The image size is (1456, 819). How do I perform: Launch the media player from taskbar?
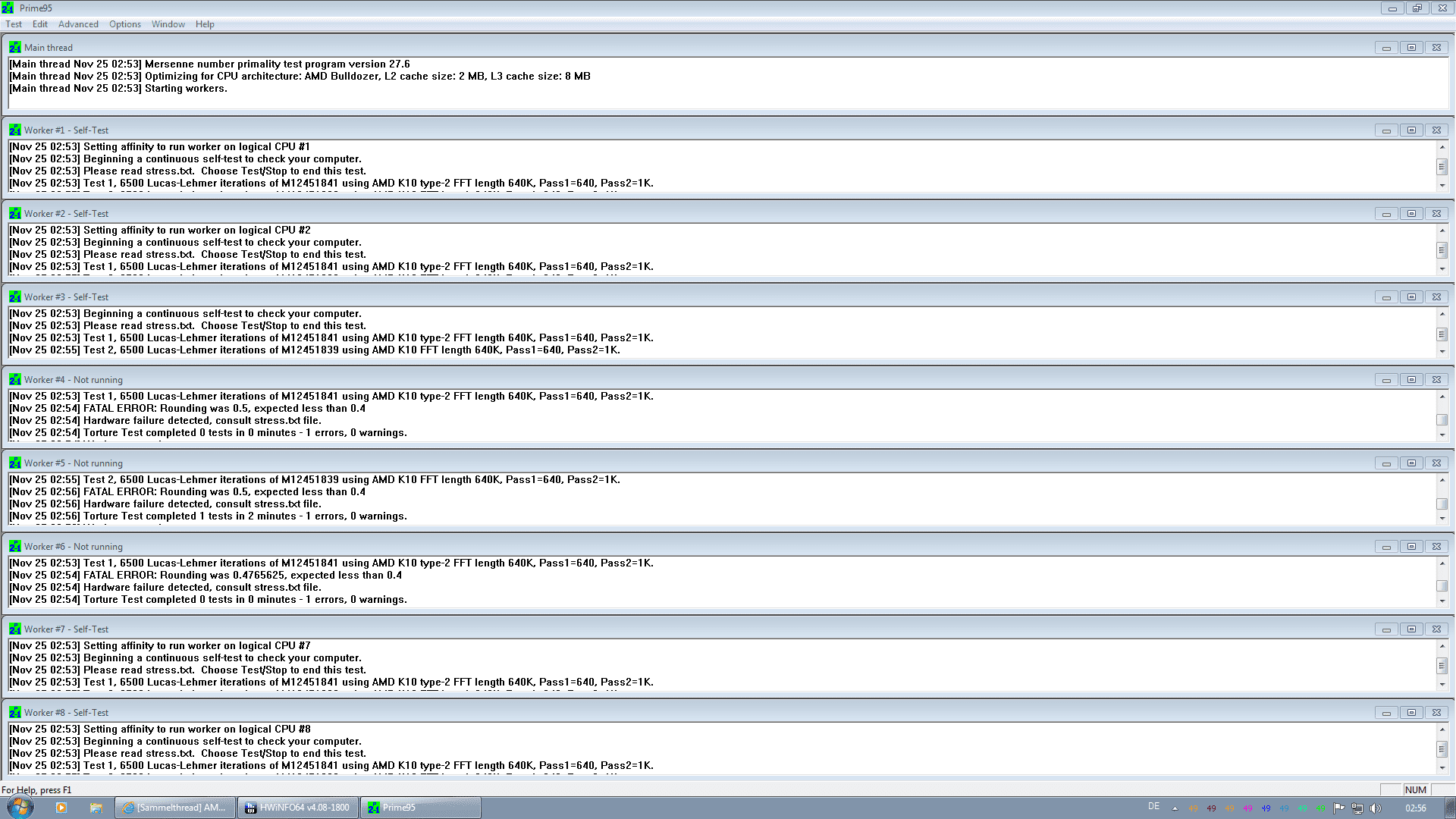(61, 808)
